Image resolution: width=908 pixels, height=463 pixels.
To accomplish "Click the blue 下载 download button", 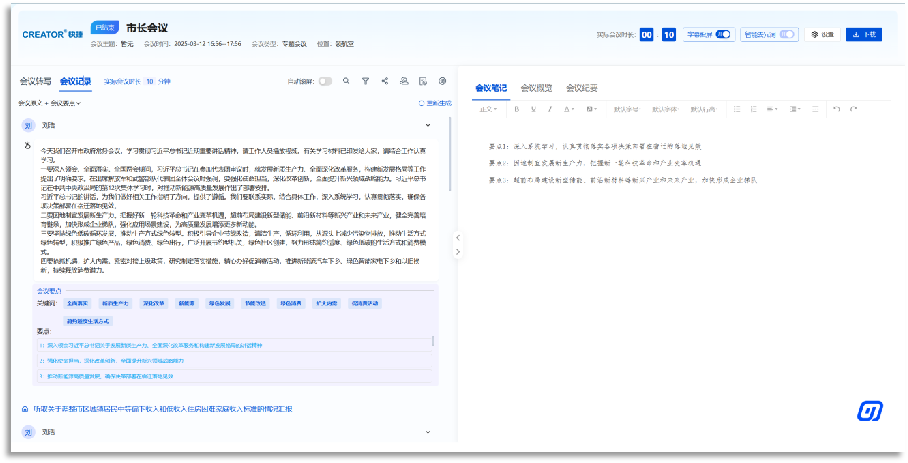I will [x=863, y=34].
